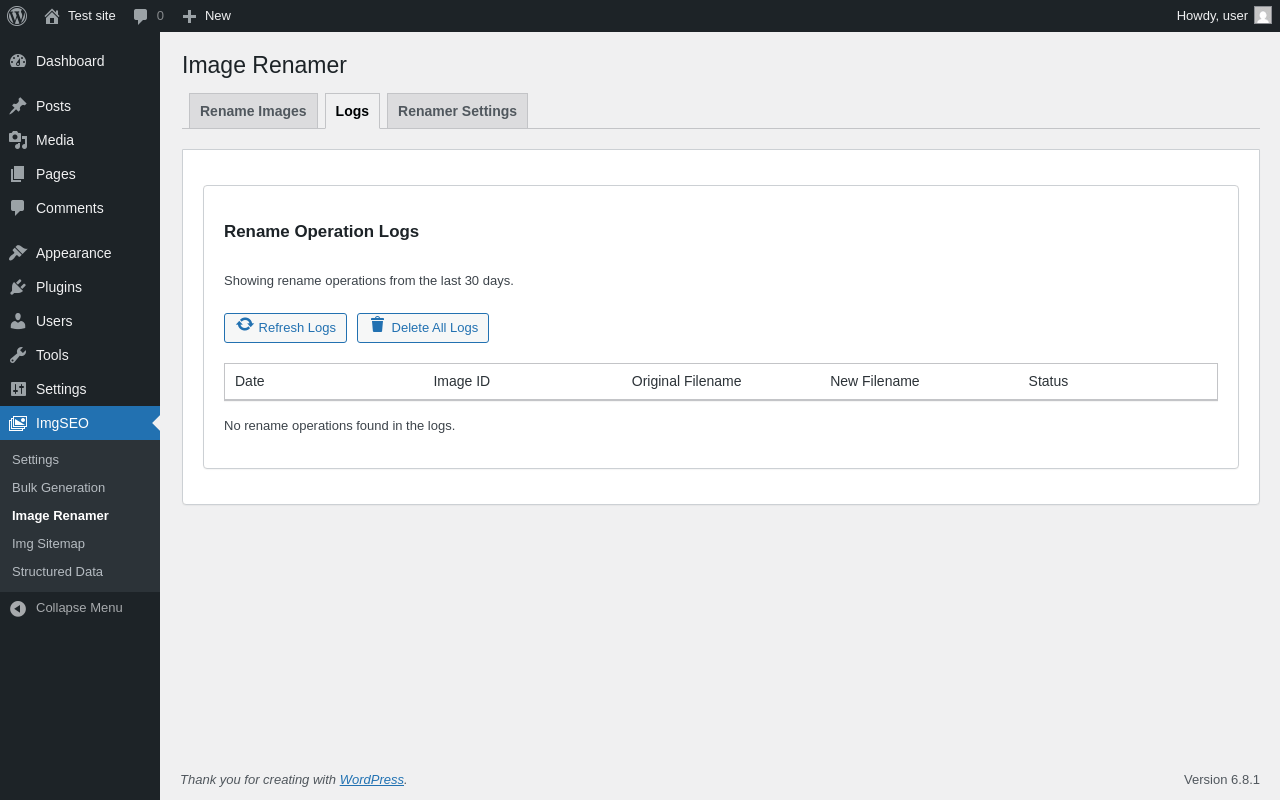The width and height of the screenshot is (1280, 800).
Task: Open the Renamer Settings tab
Action: click(x=457, y=111)
